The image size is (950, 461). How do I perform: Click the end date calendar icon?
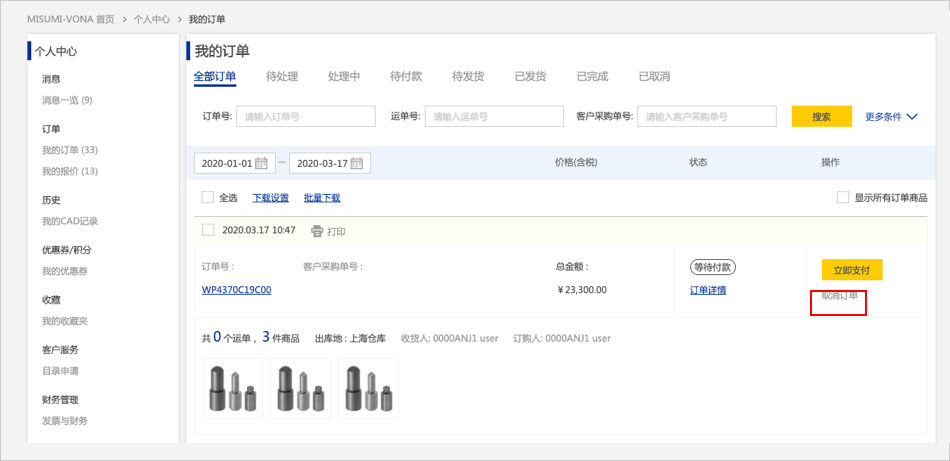[357, 163]
